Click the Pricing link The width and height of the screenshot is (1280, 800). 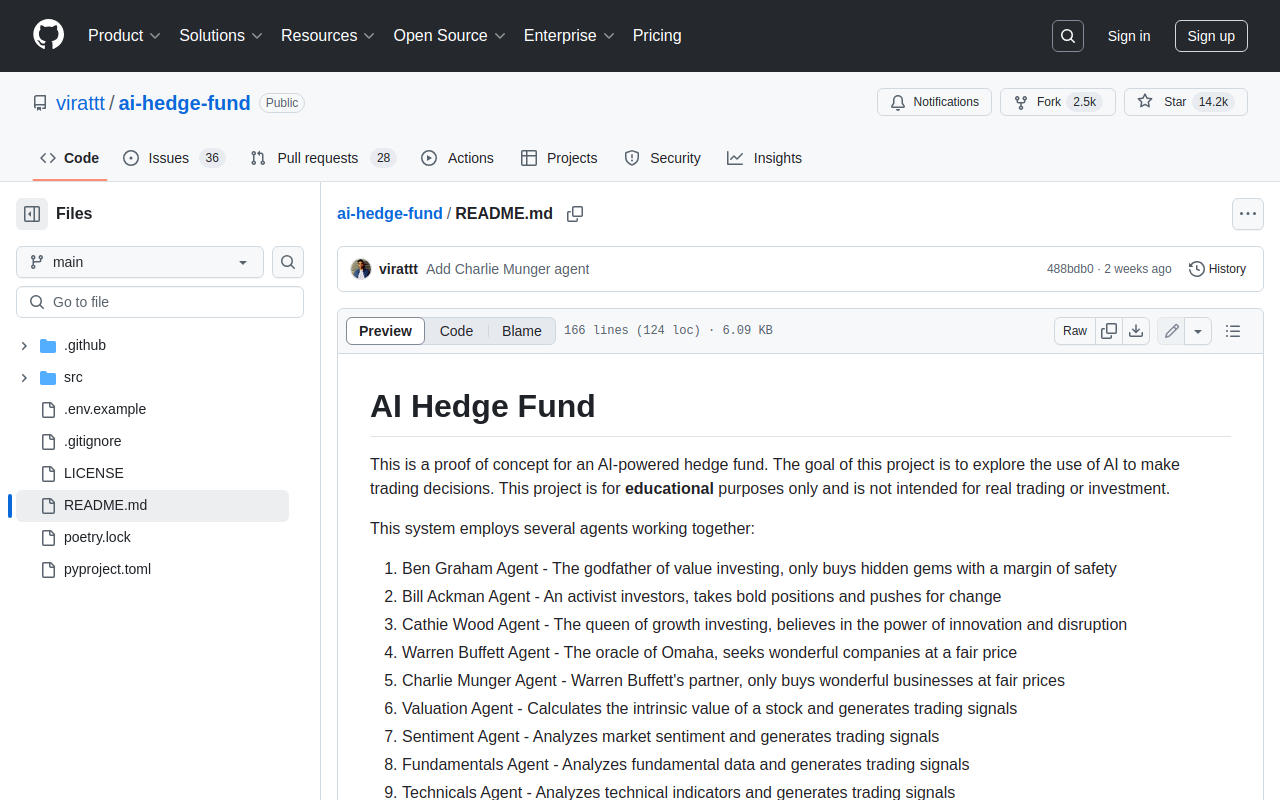tap(657, 36)
